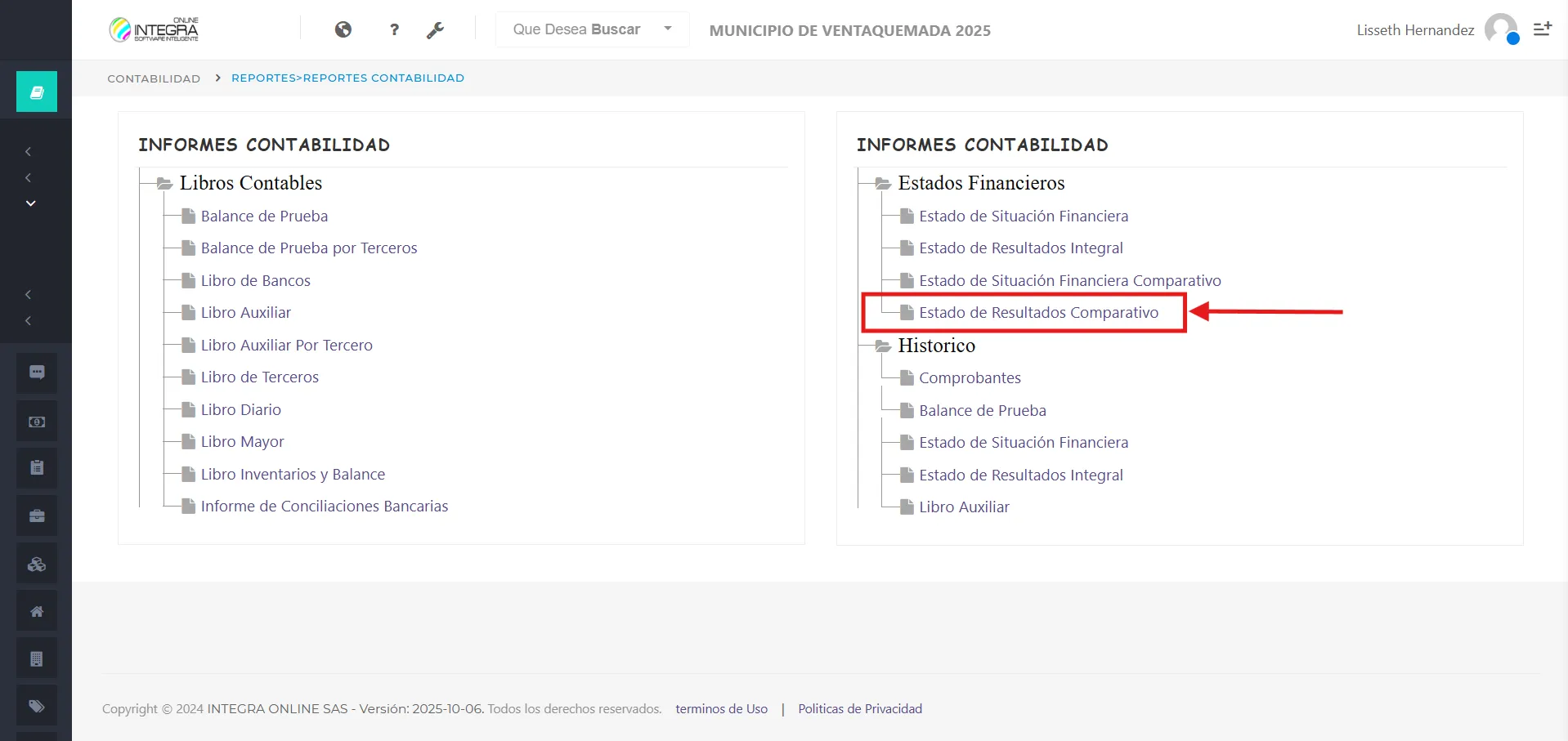This screenshot has height=741, width=1568.
Task: Click the Politicas de Privacidad link
Action: (x=858, y=708)
